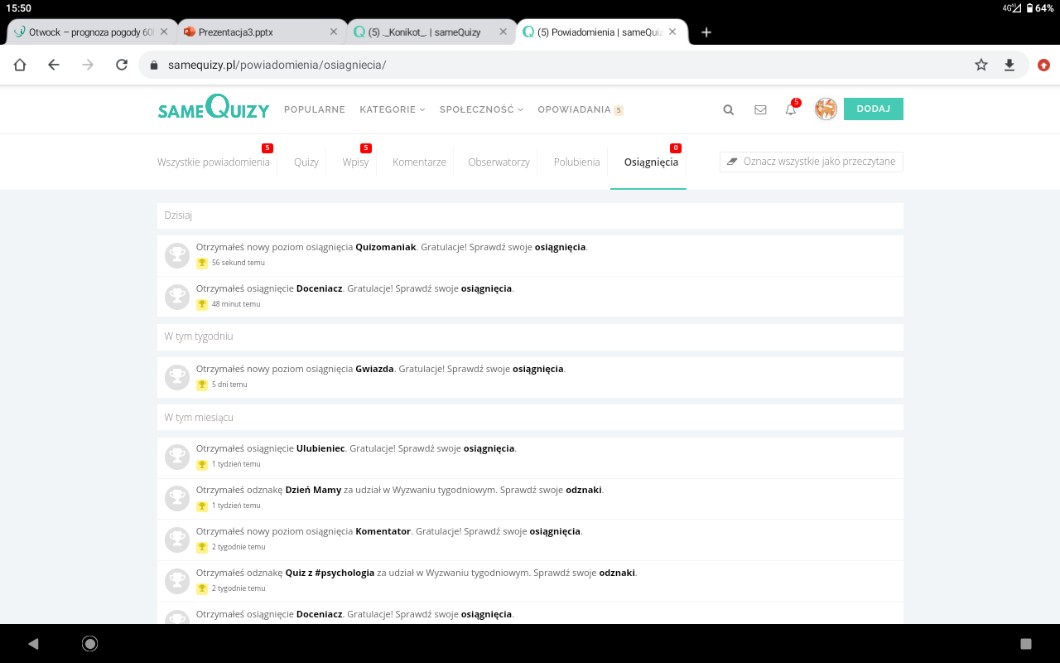
Task: Click the Quiz z #psychologia badge name
Action: tap(329, 572)
